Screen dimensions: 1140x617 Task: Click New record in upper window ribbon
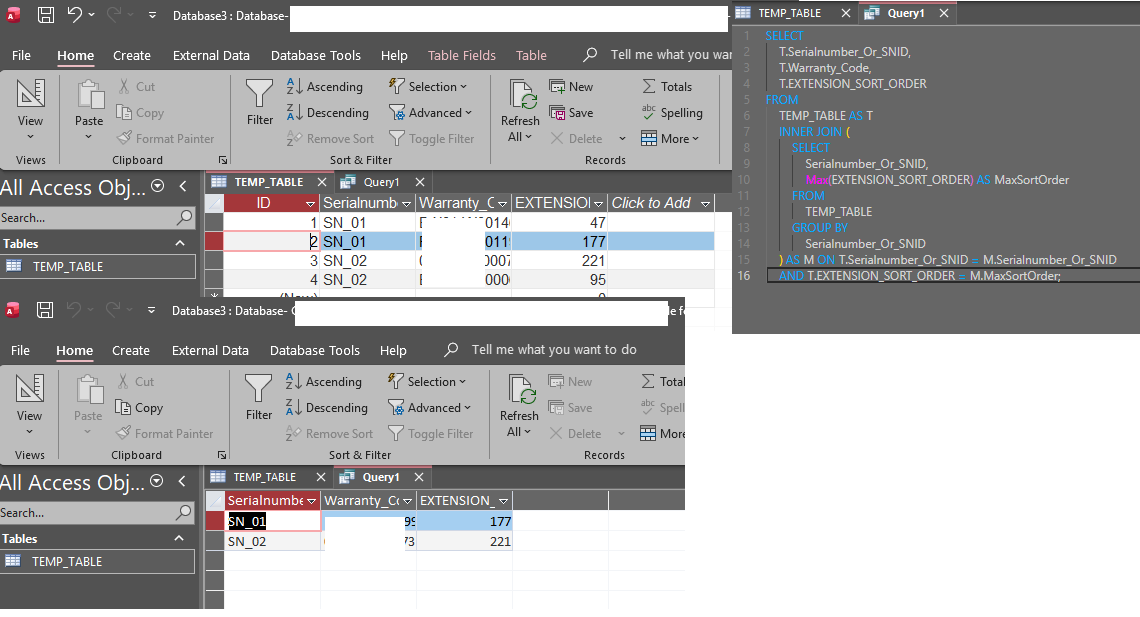(571, 86)
